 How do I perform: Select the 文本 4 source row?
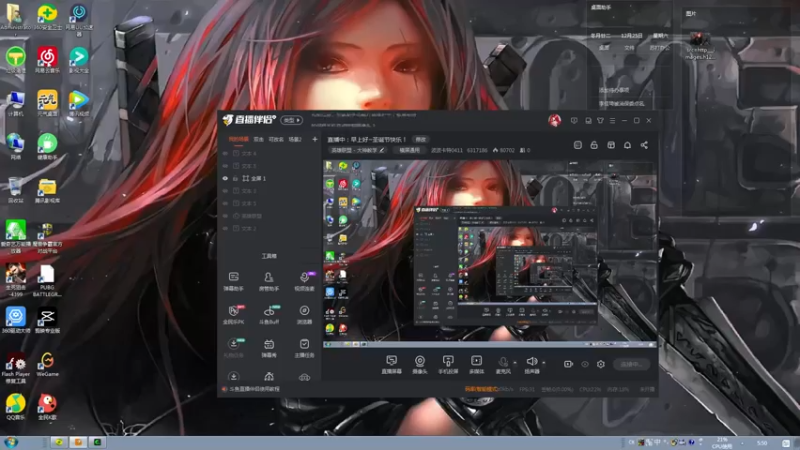point(269,153)
